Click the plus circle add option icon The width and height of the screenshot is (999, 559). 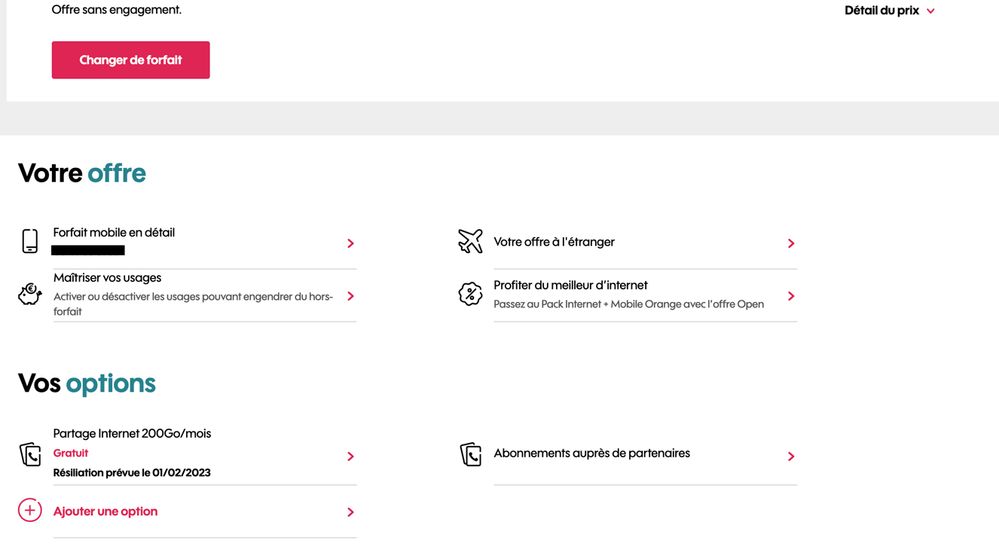tap(30, 511)
